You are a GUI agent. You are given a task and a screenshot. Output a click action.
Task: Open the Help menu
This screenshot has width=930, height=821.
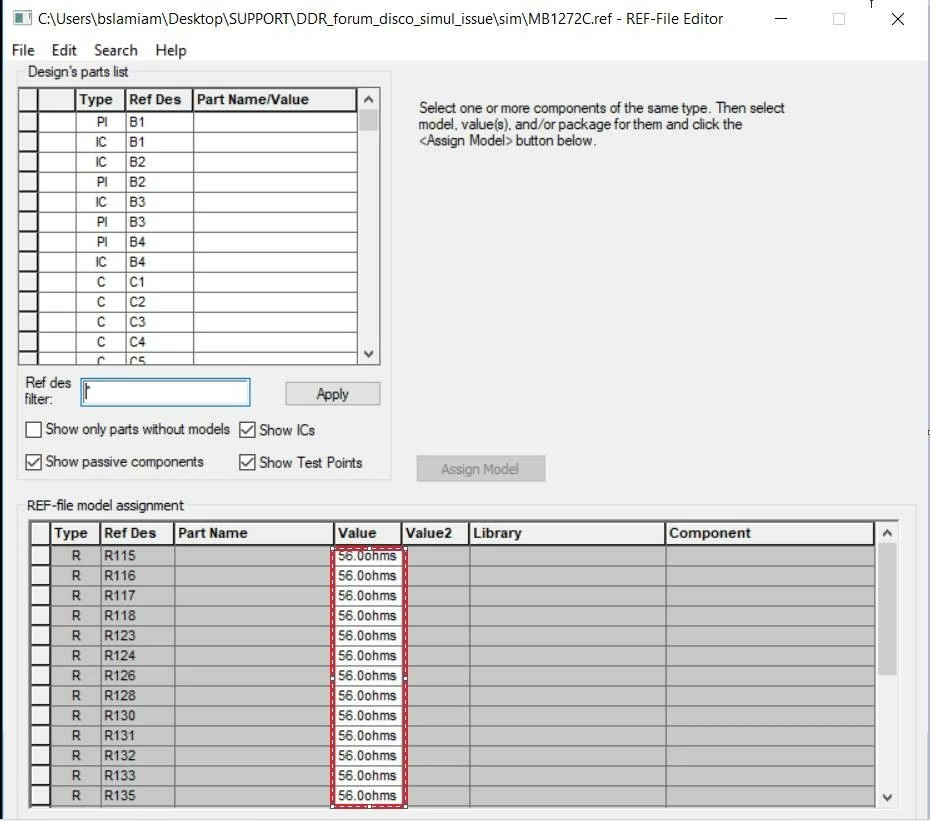[171, 50]
